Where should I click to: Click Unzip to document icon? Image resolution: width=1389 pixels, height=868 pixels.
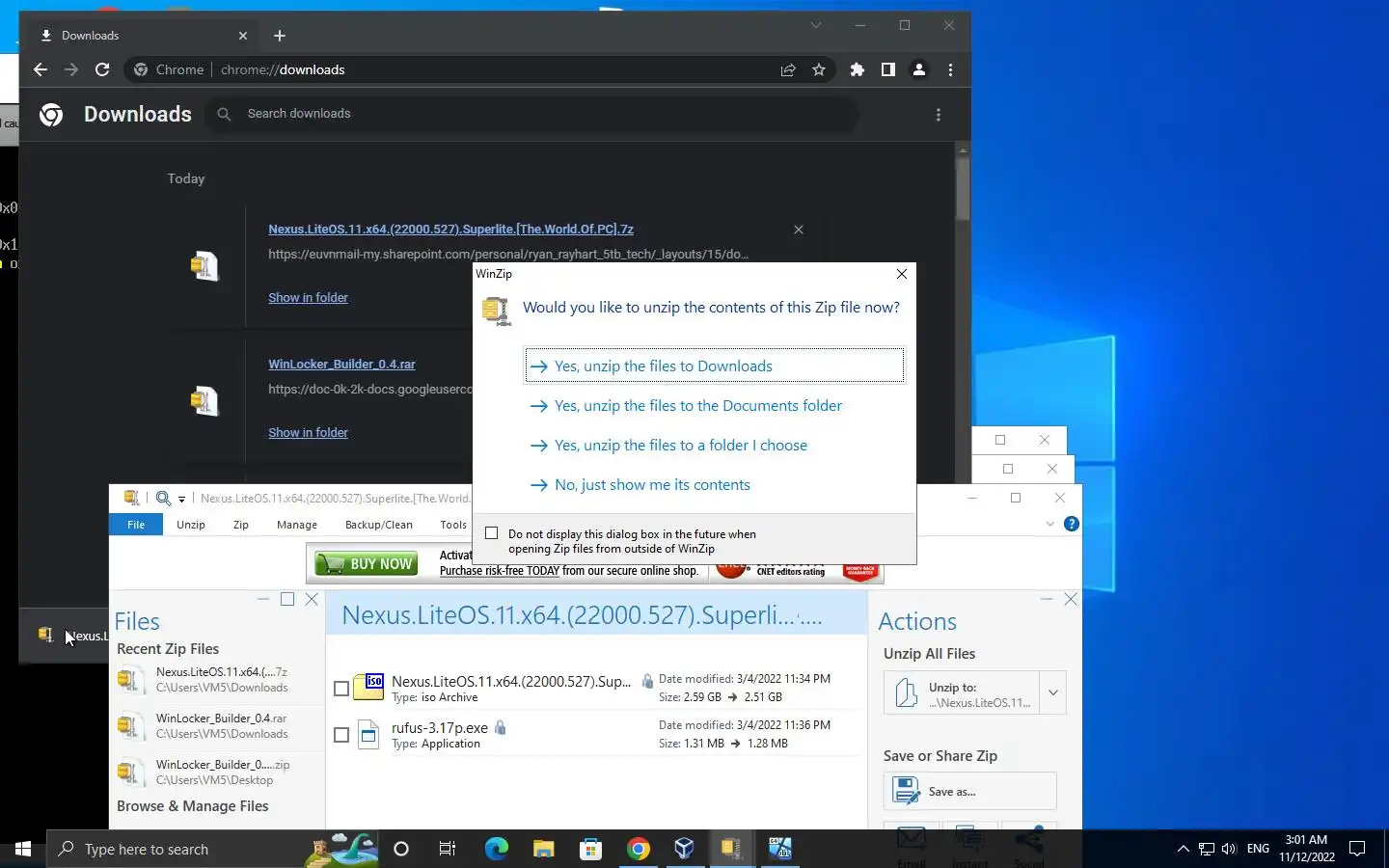click(x=907, y=692)
